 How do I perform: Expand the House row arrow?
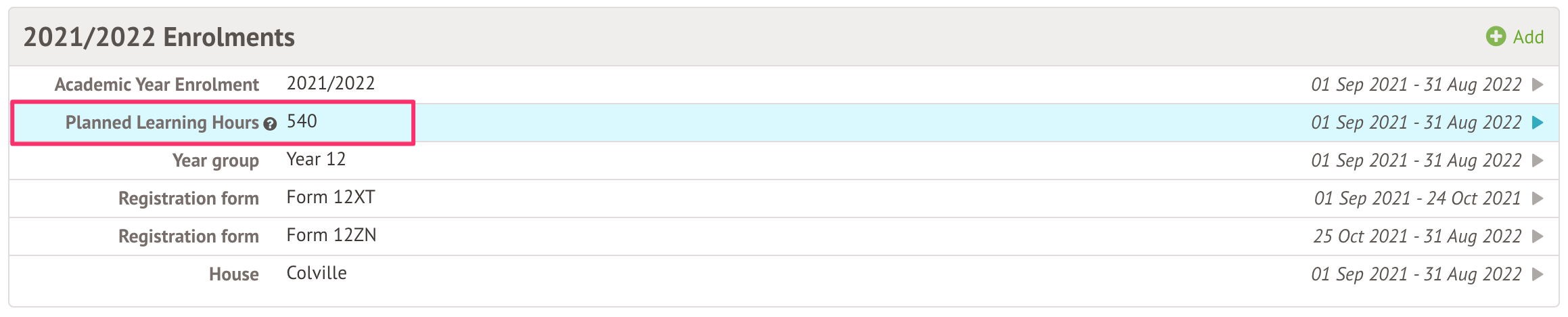coord(1538,274)
